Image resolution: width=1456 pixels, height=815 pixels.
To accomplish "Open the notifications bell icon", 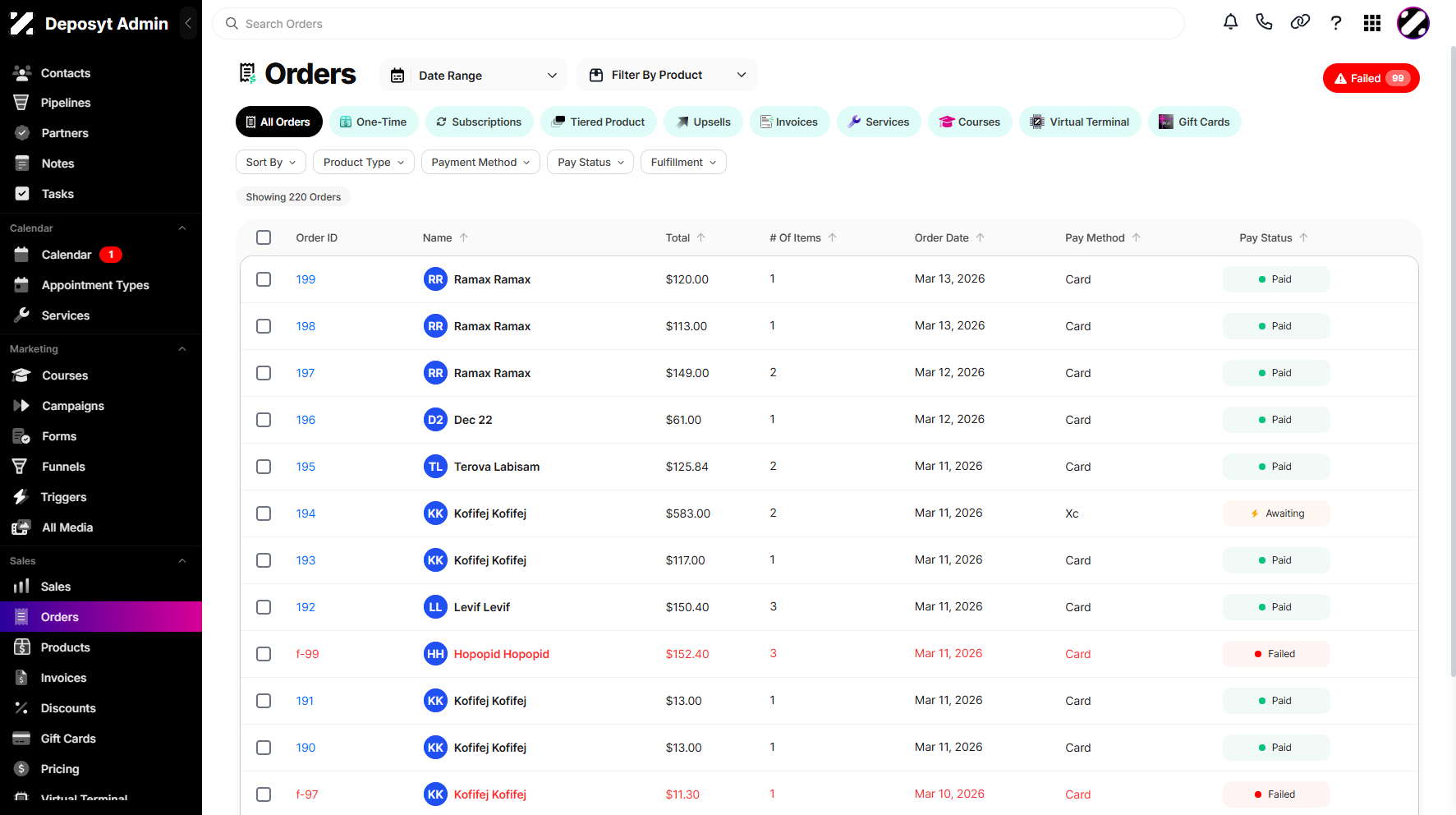I will click(1230, 23).
